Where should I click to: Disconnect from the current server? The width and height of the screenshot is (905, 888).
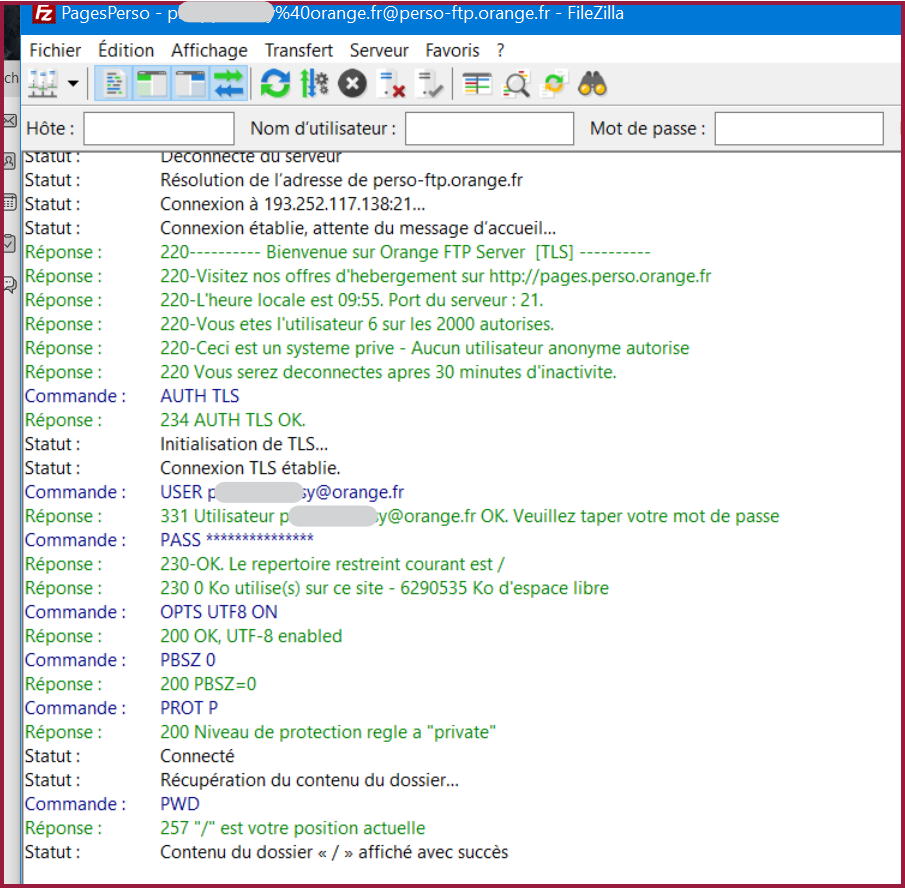(x=390, y=85)
